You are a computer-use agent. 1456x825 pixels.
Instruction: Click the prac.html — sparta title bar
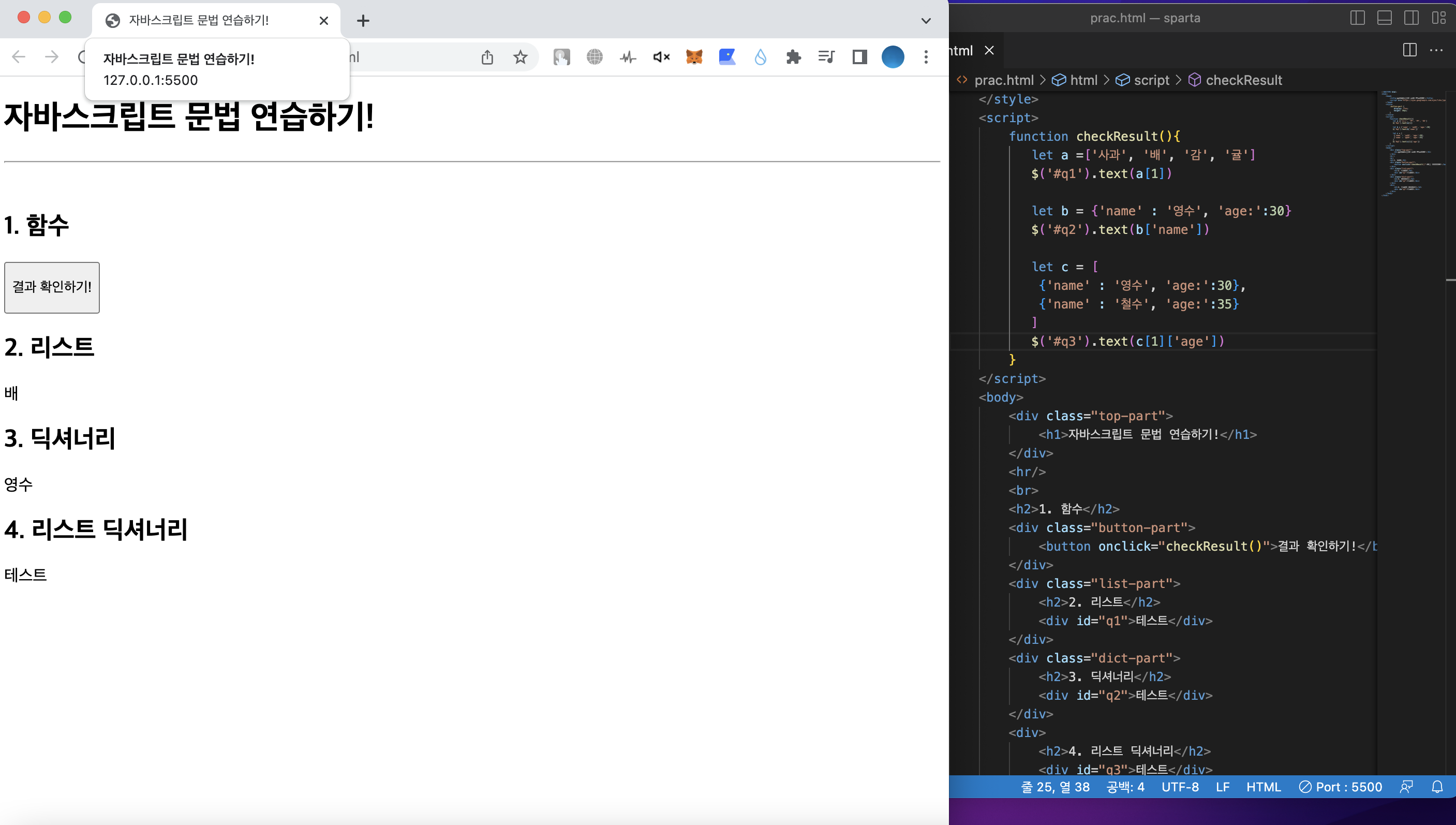coord(1145,18)
